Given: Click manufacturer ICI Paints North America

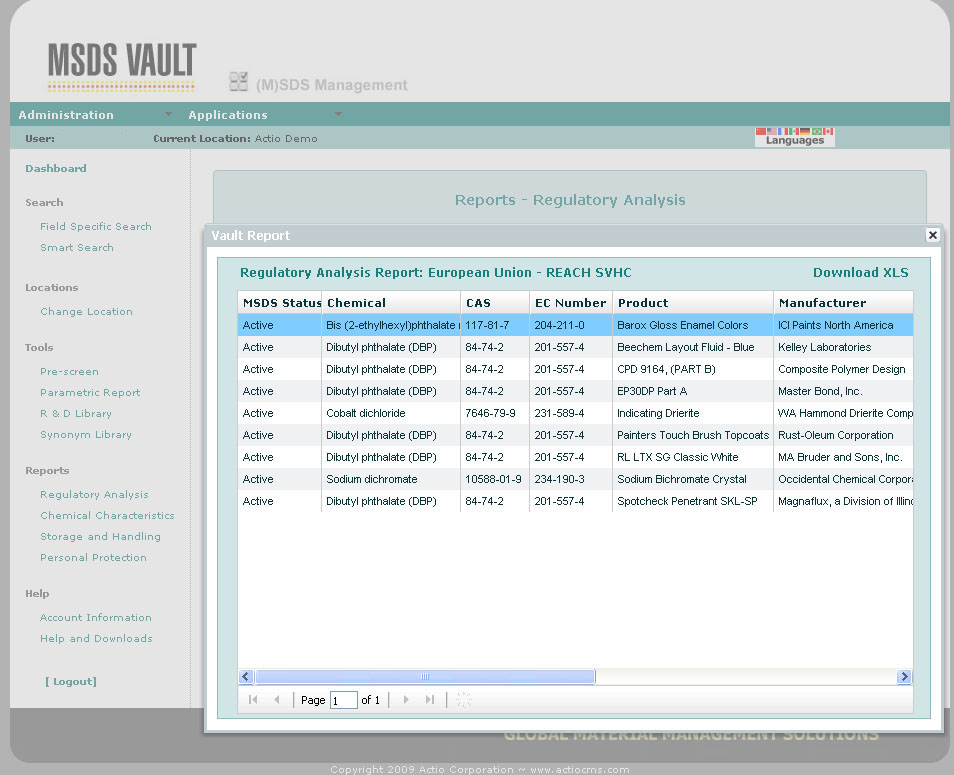Looking at the screenshot, I should point(835,325).
